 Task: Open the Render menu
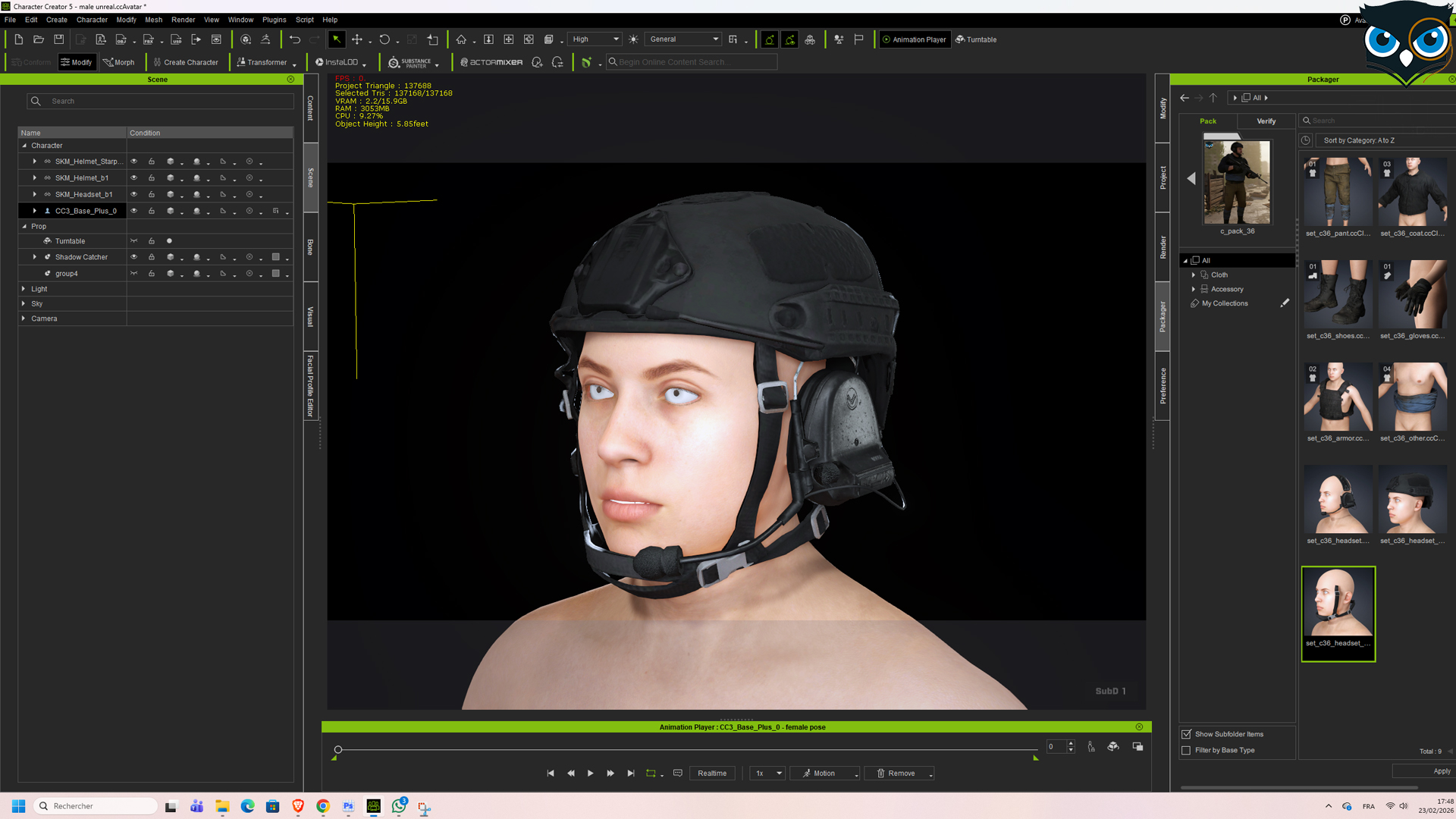tap(183, 20)
